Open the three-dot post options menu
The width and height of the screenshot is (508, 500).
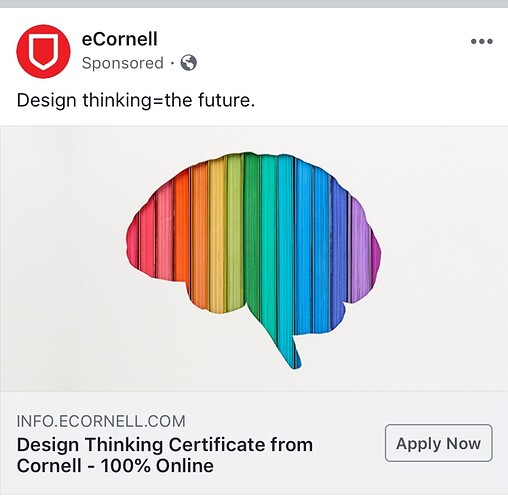[x=482, y=41]
